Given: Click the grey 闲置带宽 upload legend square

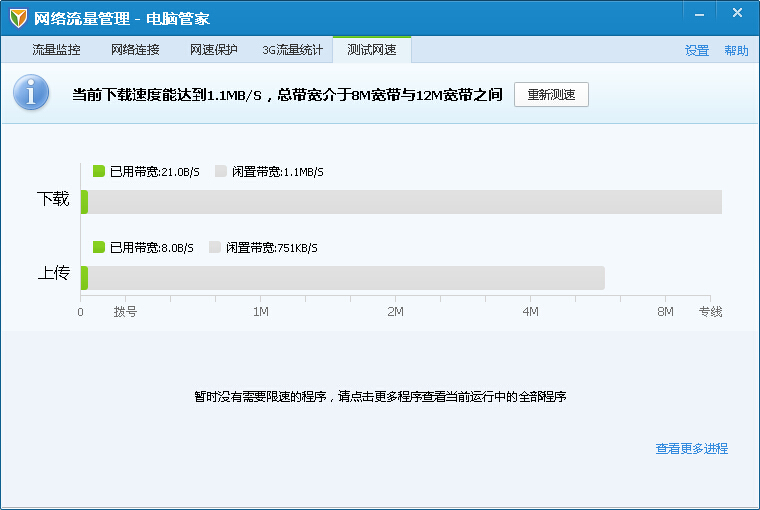Looking at the screenshot, I should tap(215, 247).
